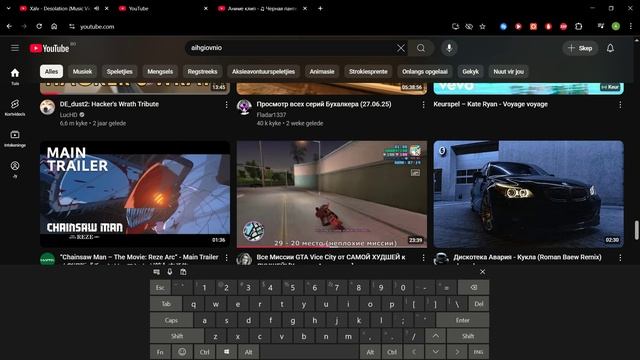The image size is (640, 360).
Task: Open the Skep create menu
Action: 580,48
